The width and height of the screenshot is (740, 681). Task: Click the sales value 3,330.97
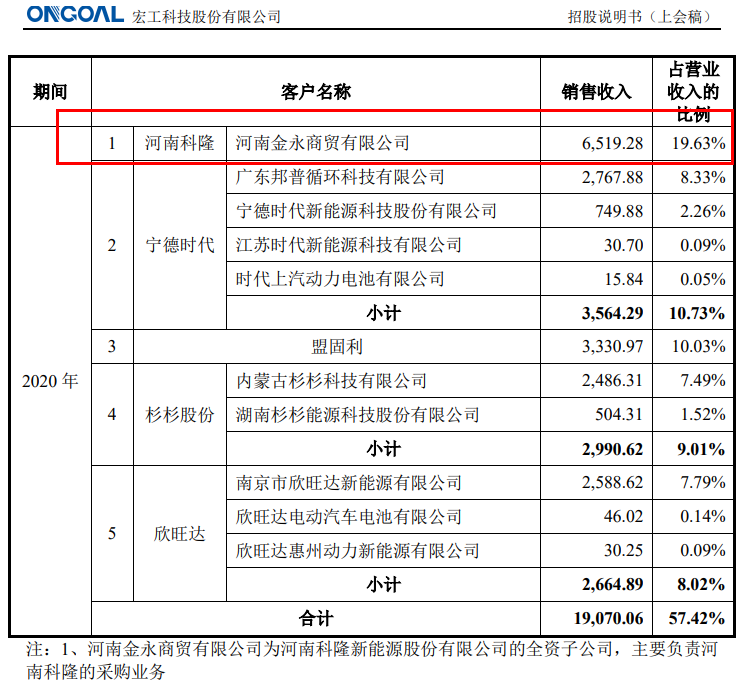pyautogui.click(x=612, y=347)
